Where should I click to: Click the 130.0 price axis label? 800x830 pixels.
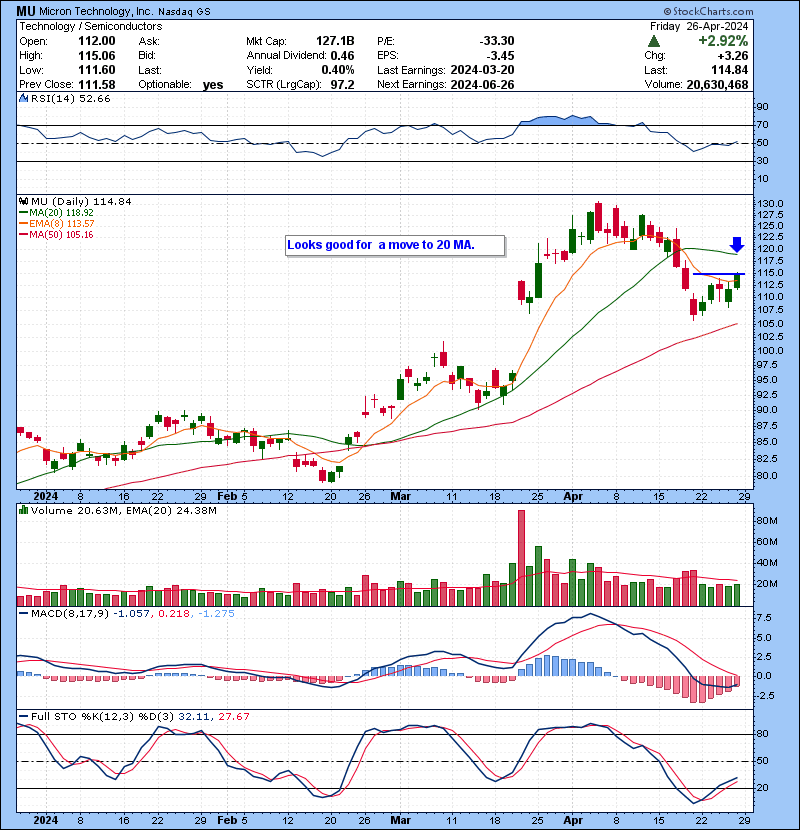click(770, 204)
